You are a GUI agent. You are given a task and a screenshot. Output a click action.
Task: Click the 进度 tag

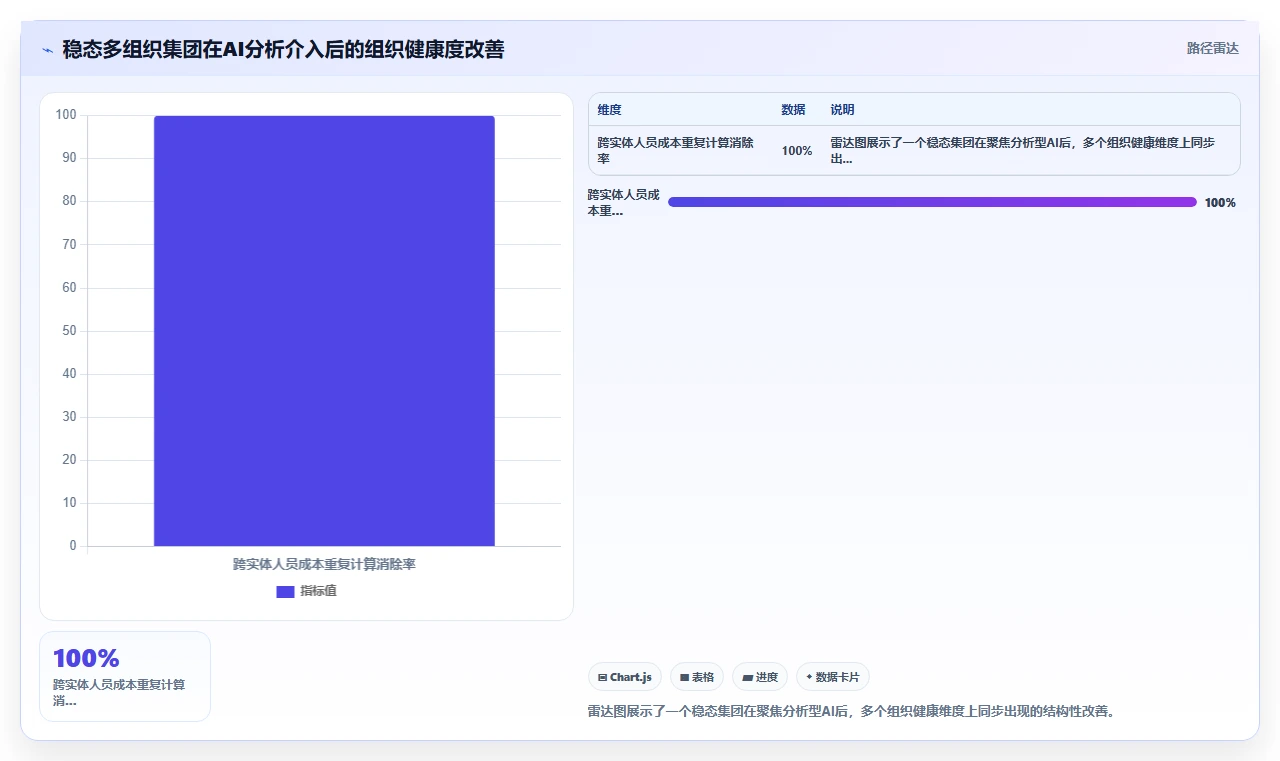pos(760,677)
